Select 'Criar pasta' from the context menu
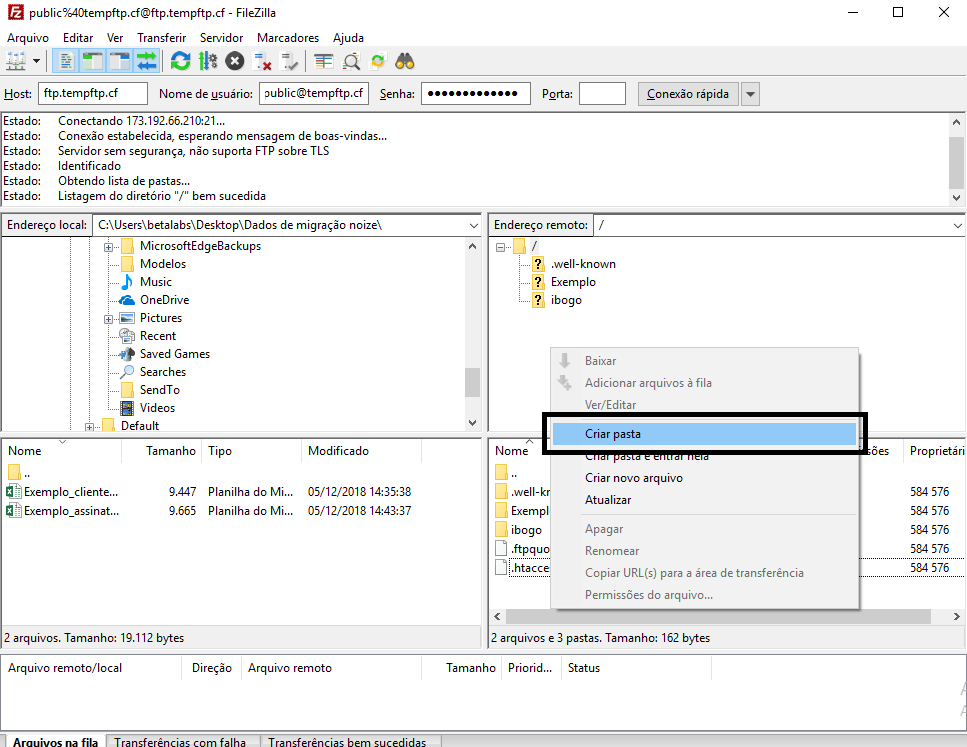The image size is (967, 747). point(613,434)
